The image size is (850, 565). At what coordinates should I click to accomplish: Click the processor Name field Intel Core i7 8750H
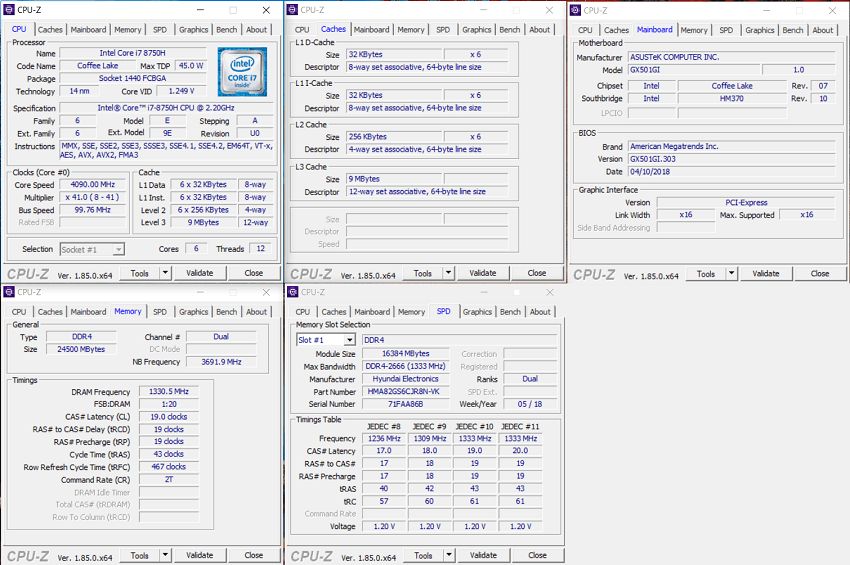click(133, 53)
